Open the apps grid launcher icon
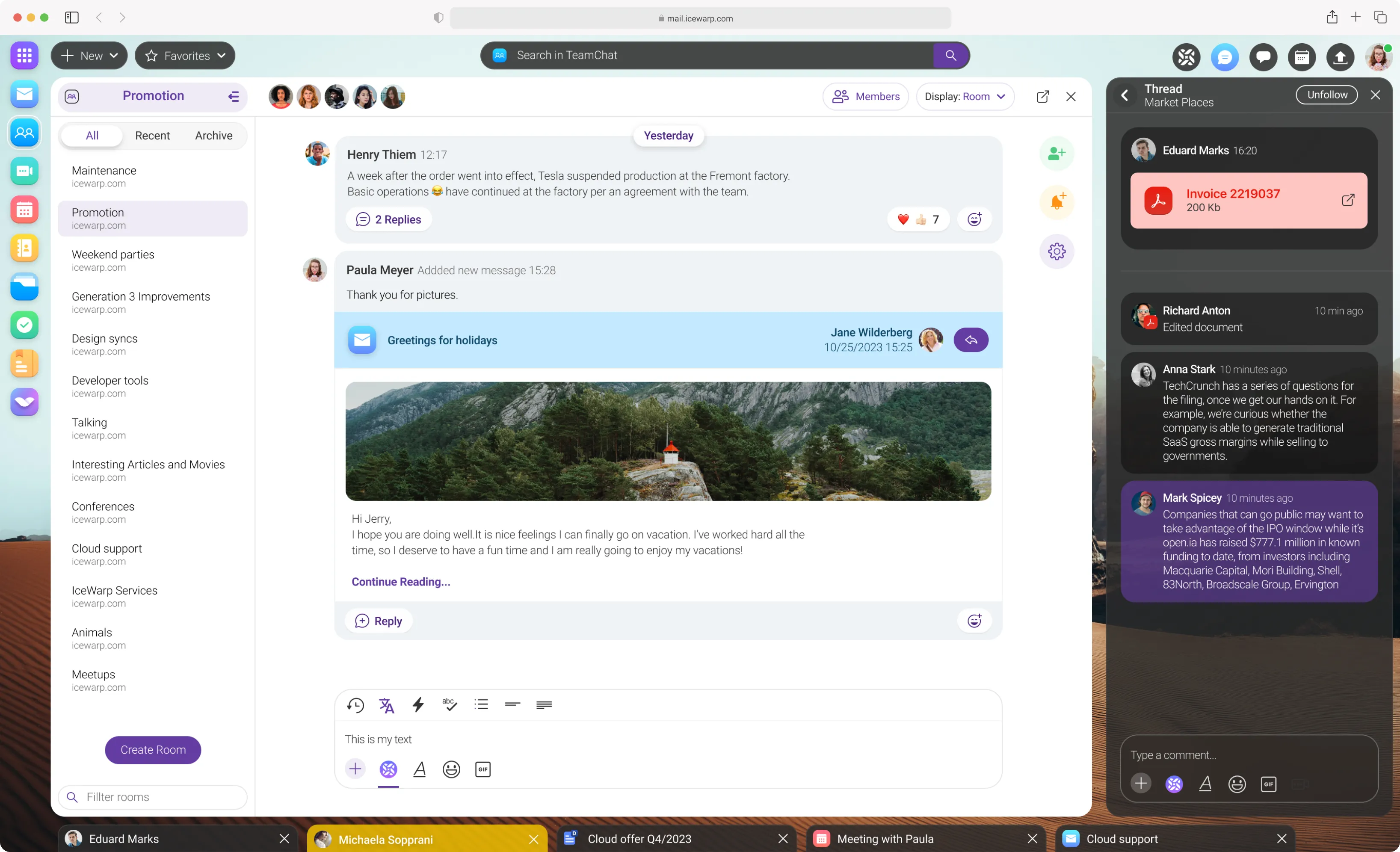Viewport: 1400px width, 852px height. point(24,55)
